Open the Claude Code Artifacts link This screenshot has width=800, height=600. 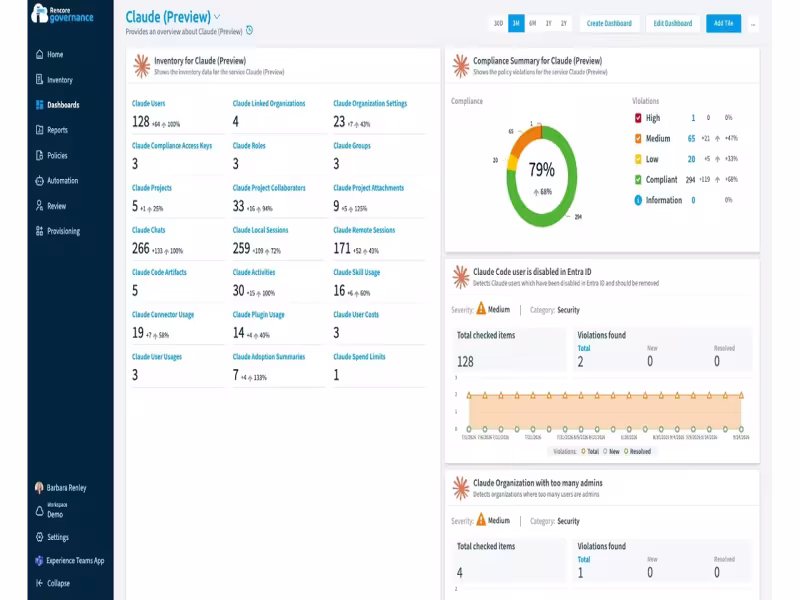tap(159, 272)
